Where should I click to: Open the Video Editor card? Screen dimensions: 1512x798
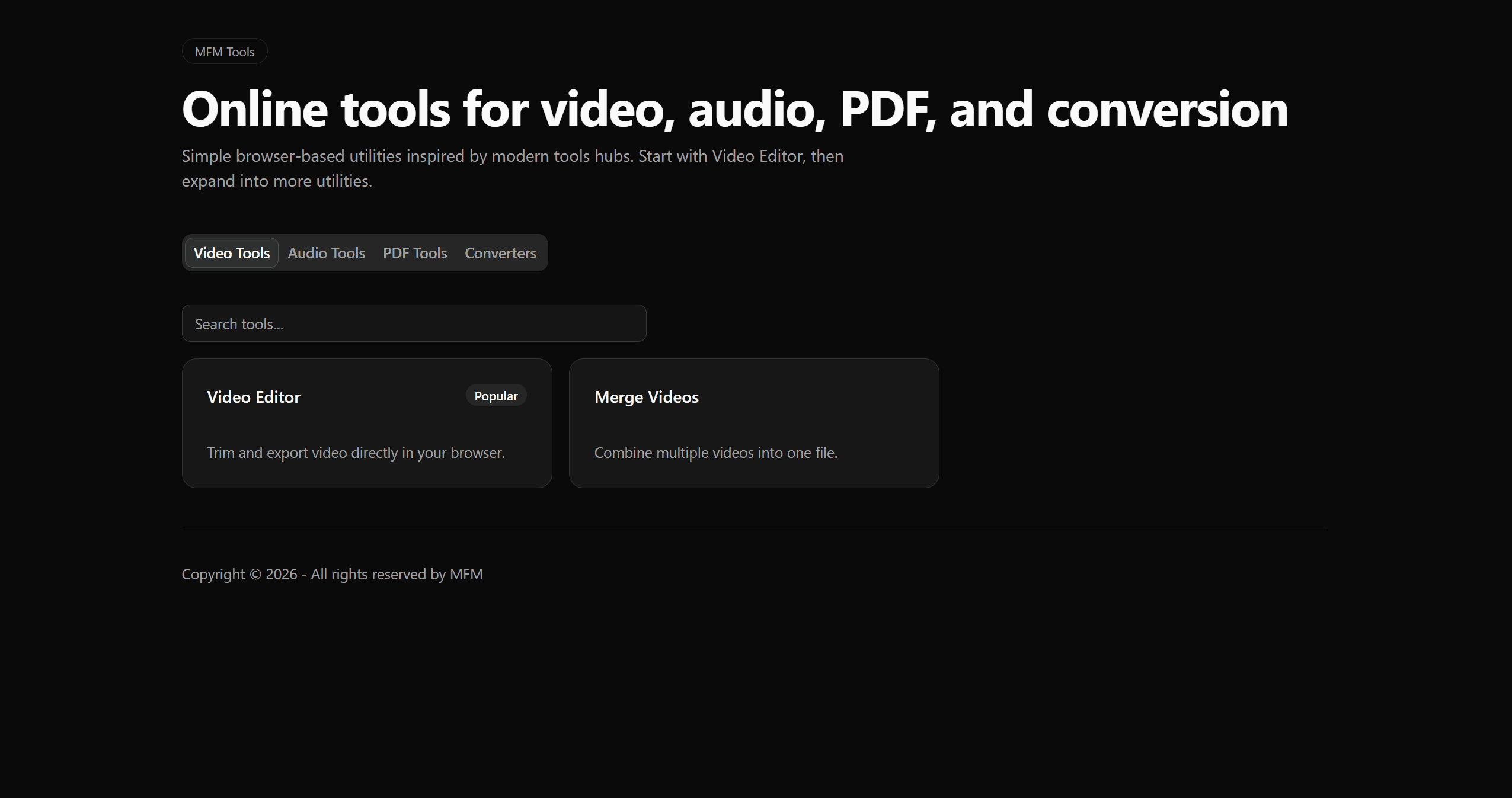coord(366,422)
